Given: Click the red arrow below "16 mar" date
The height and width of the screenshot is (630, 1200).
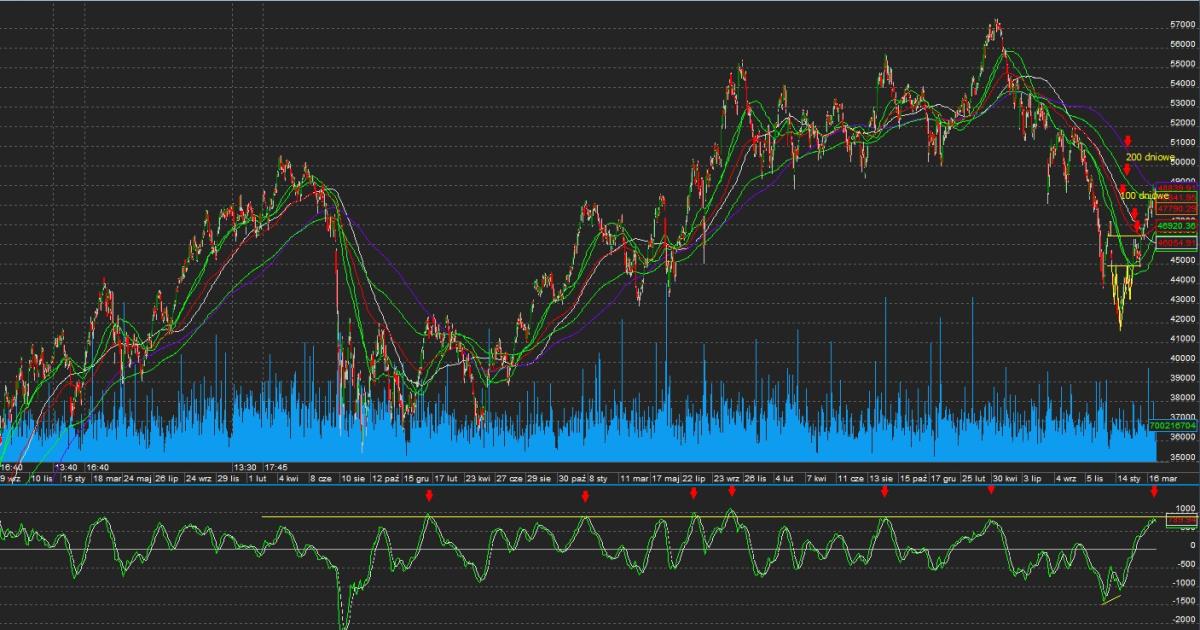Looking at the screenshot, I should point(1154,491).
